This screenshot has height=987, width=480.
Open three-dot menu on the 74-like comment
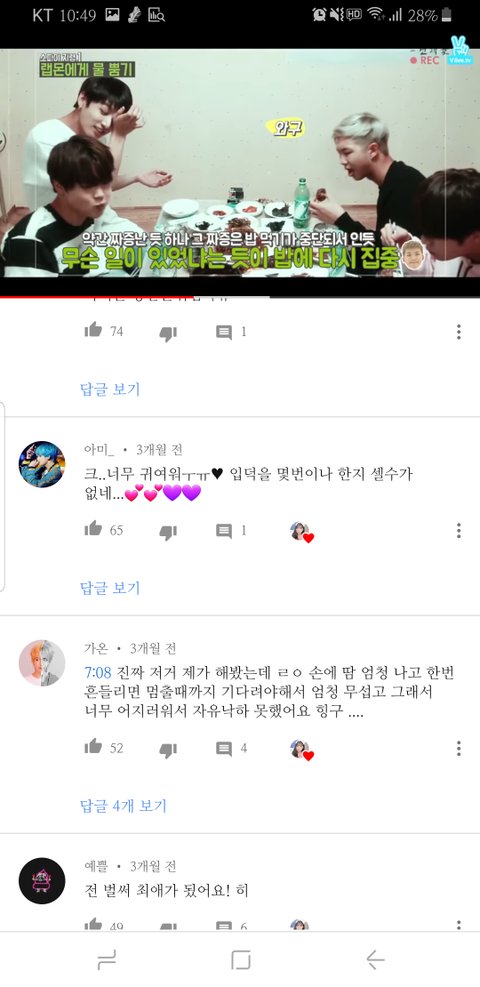[x=459, y=332]
